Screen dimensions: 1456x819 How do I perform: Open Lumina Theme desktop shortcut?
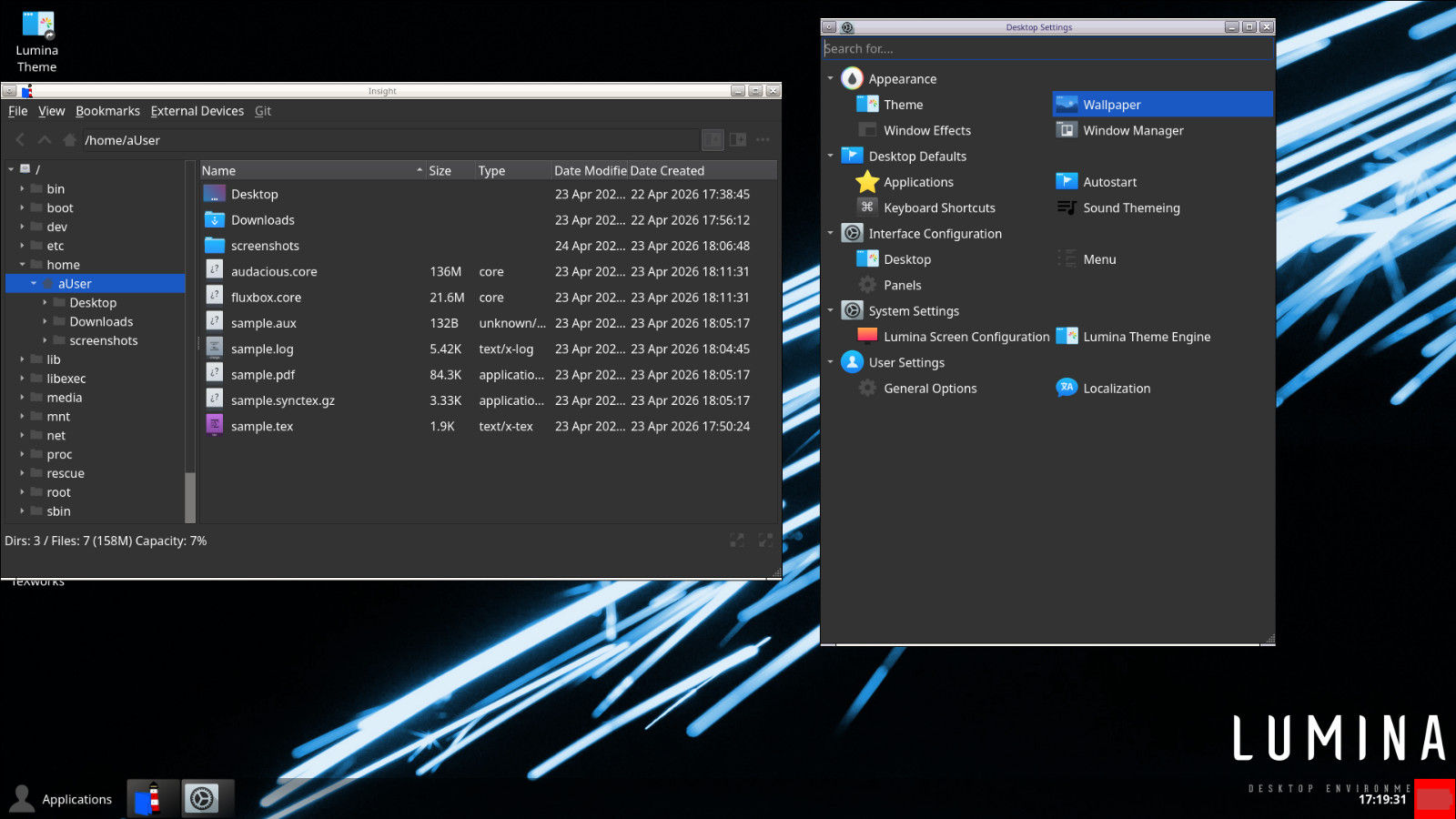(37, 43)
